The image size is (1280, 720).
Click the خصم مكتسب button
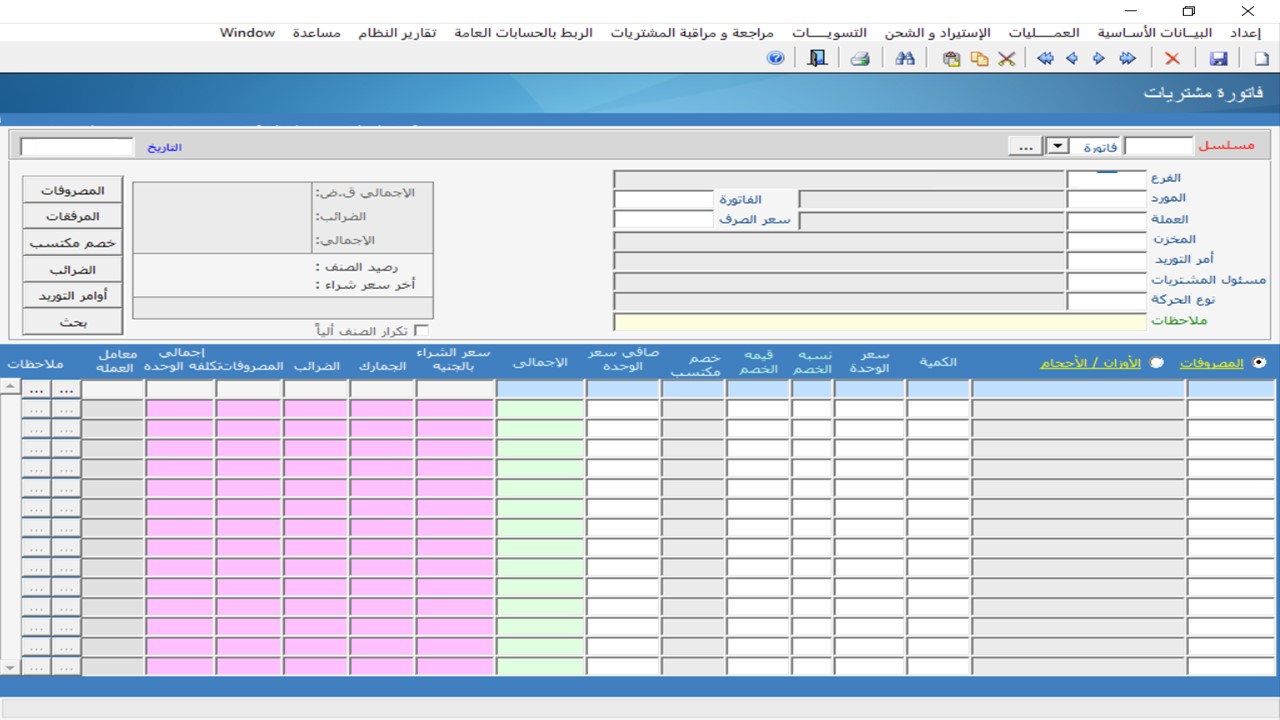click(x=72, y=243)
